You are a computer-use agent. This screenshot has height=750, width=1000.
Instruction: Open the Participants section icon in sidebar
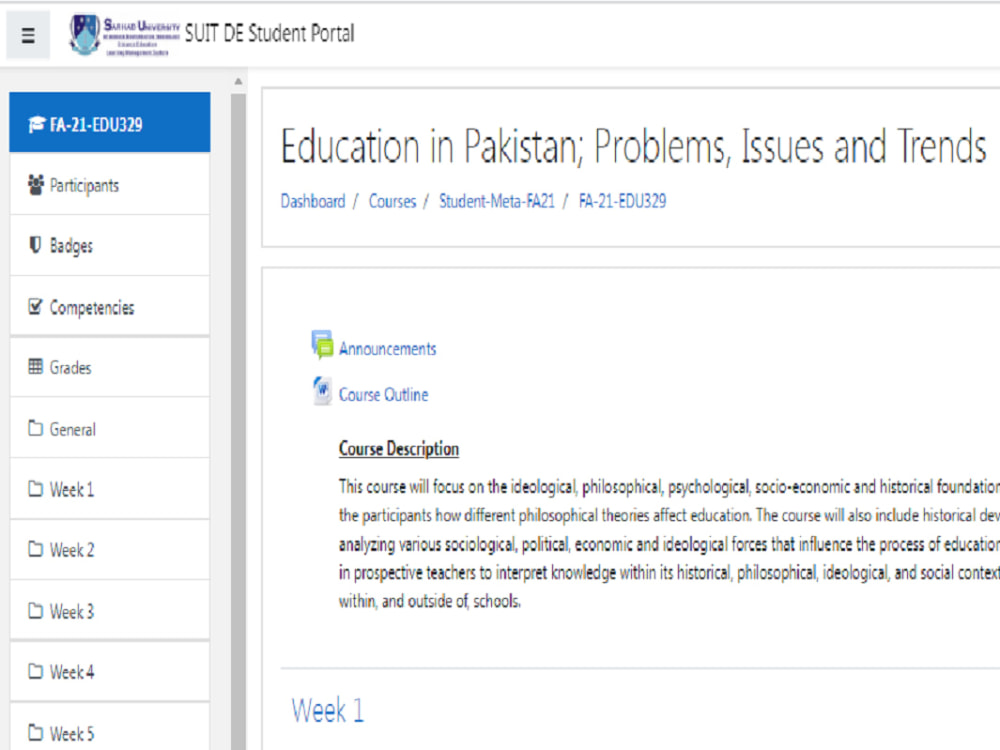35,184
